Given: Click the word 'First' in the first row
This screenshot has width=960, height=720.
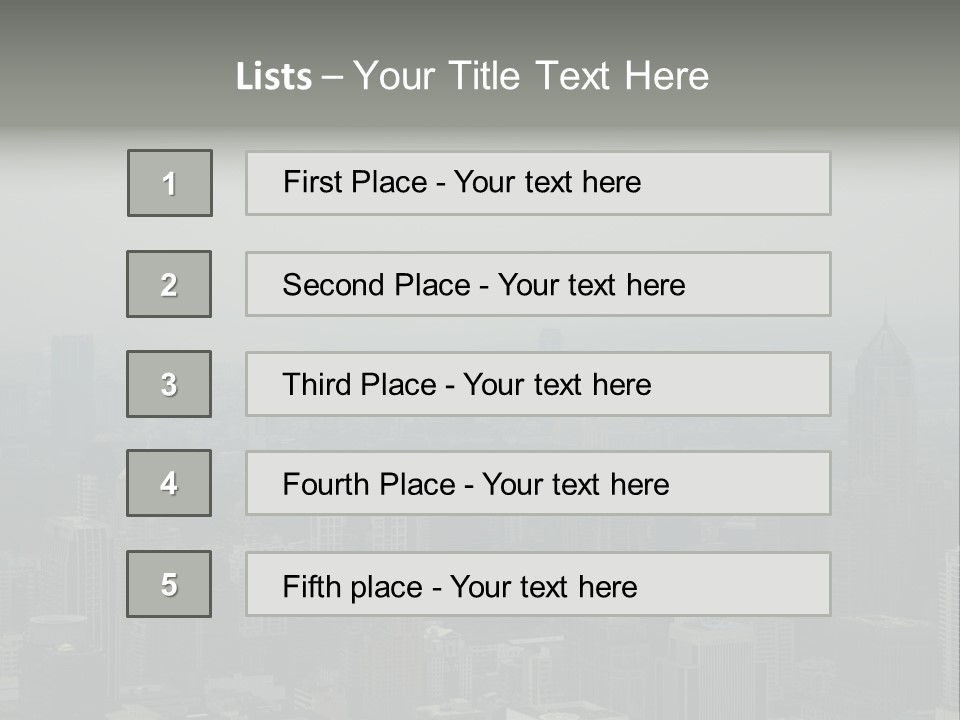Looking at the screenshot, I should coord(310,182).
